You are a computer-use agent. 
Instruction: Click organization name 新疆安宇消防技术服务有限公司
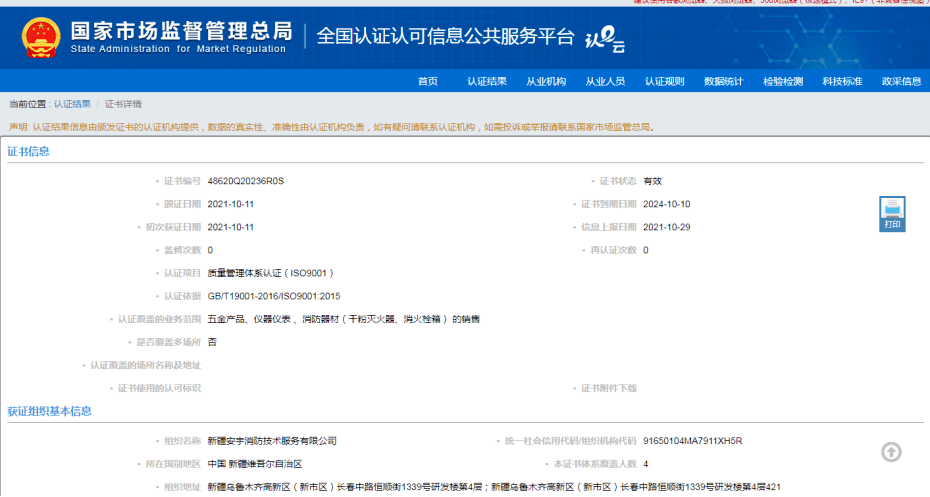[x=272, y=441]
